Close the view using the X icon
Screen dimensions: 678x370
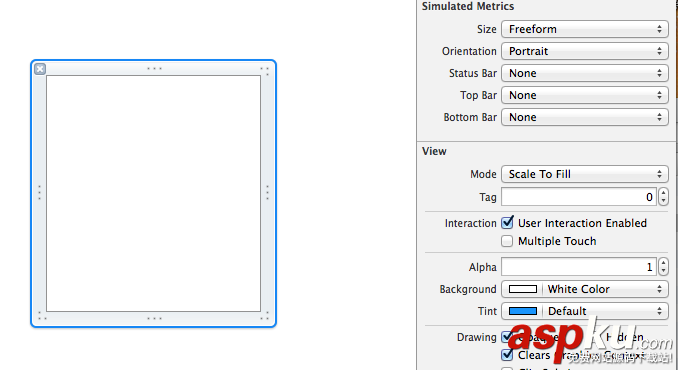click(40, 69)
